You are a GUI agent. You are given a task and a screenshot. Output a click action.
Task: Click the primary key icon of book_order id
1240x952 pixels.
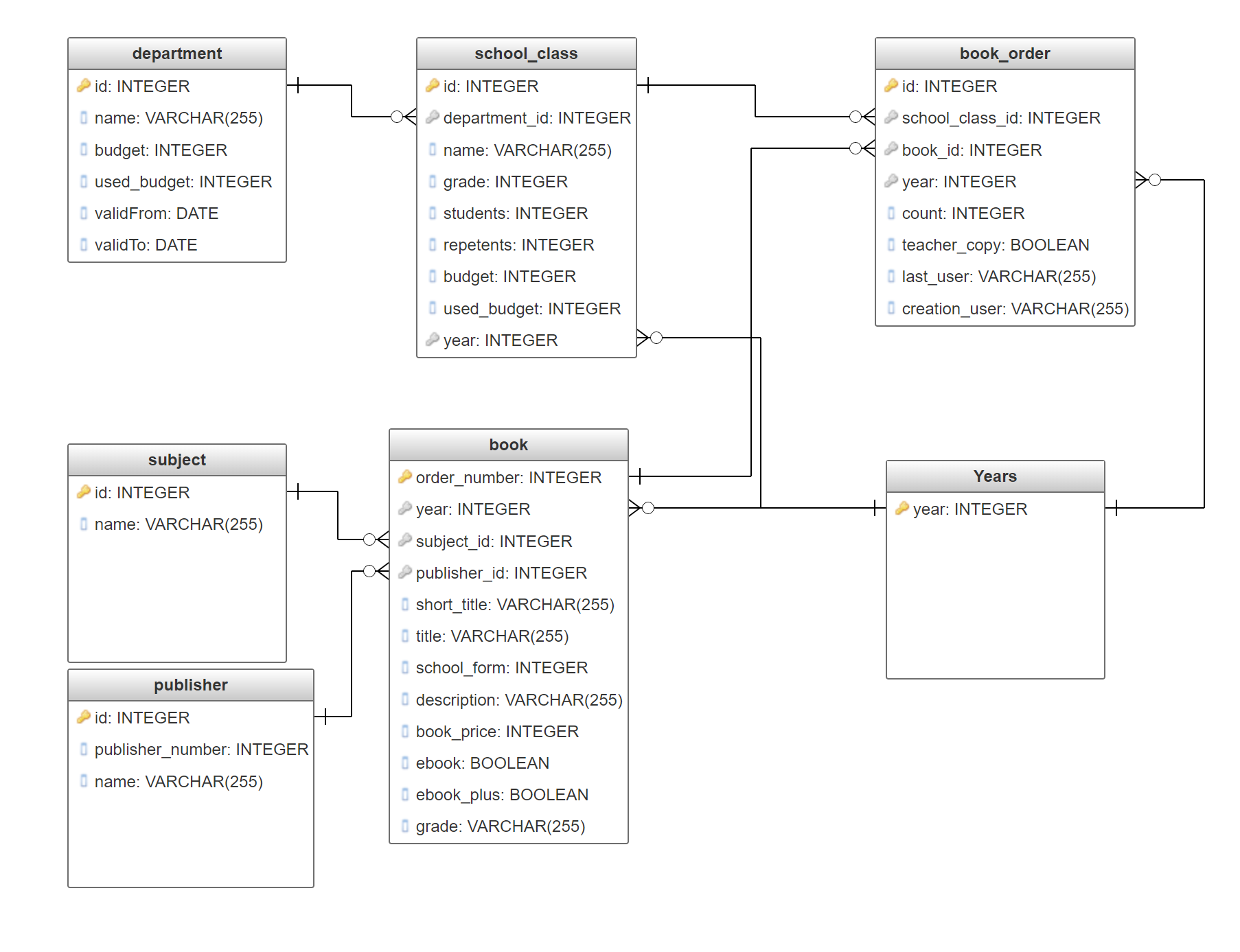891,86
